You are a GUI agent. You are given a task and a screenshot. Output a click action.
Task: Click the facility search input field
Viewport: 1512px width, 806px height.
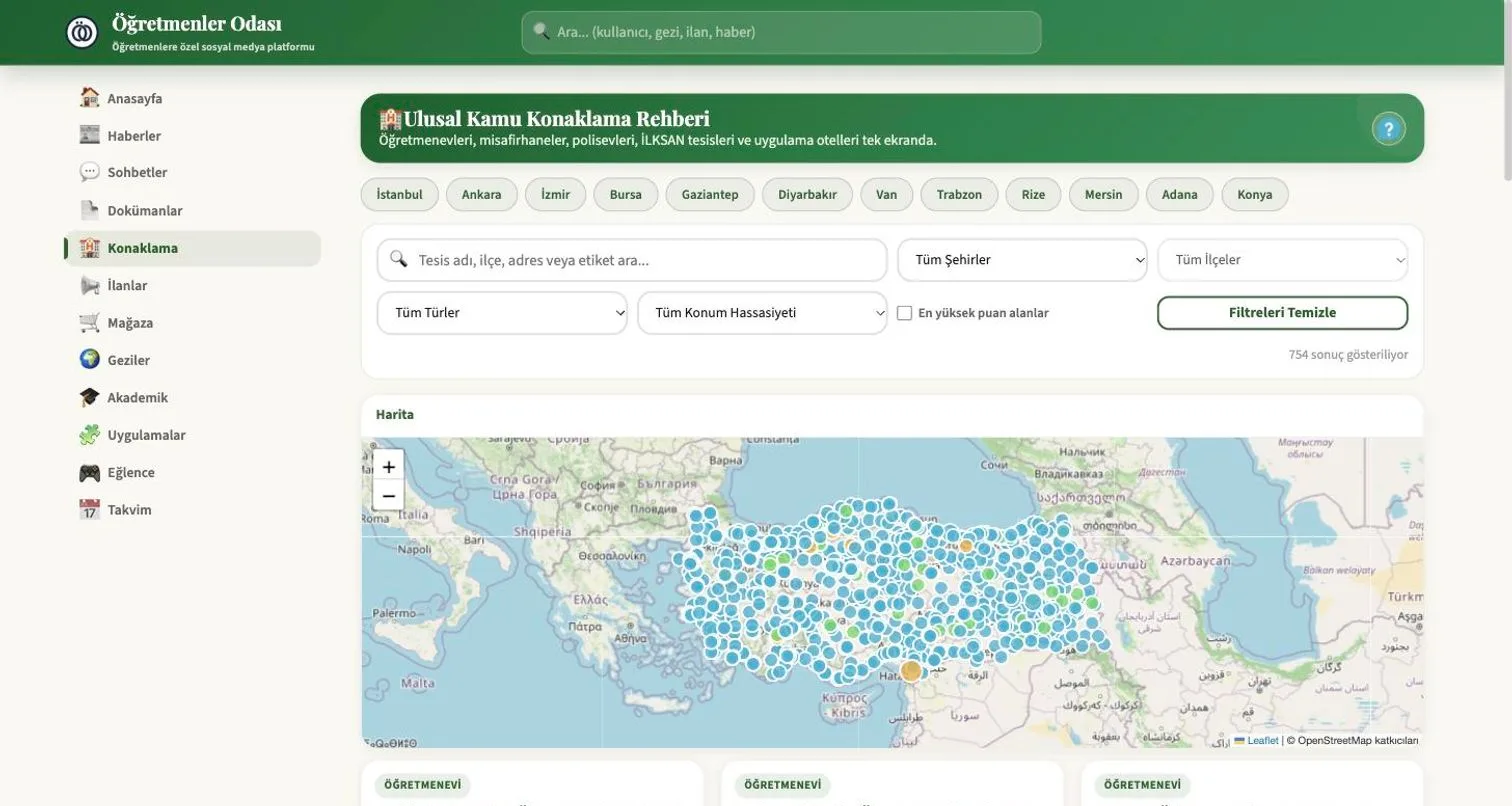[x=632, y=260]
